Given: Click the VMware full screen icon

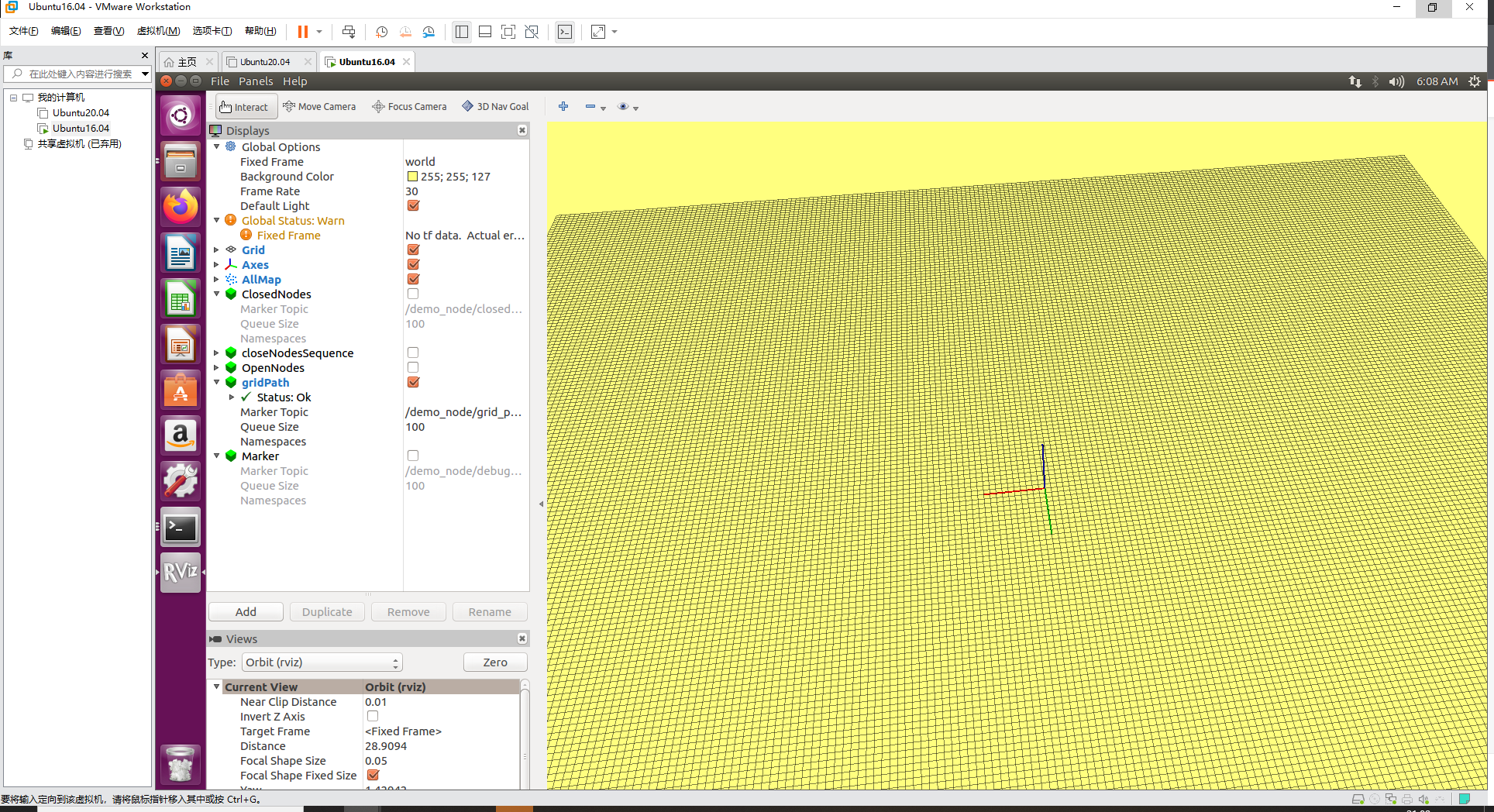Looking at the screenshot, I should [x=508, y=32].
